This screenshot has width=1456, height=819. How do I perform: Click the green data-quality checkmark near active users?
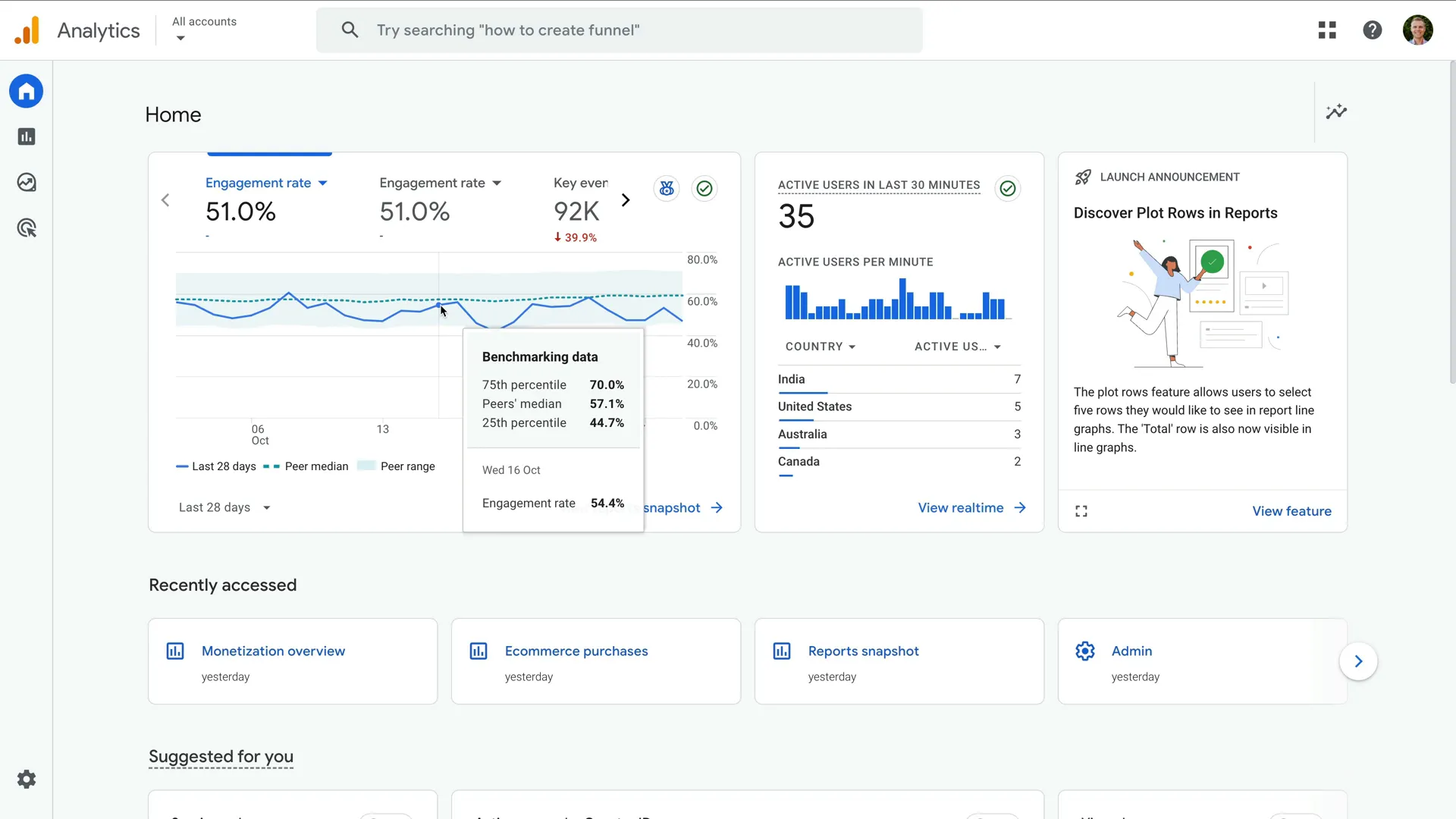click(x=1008, y=188)
